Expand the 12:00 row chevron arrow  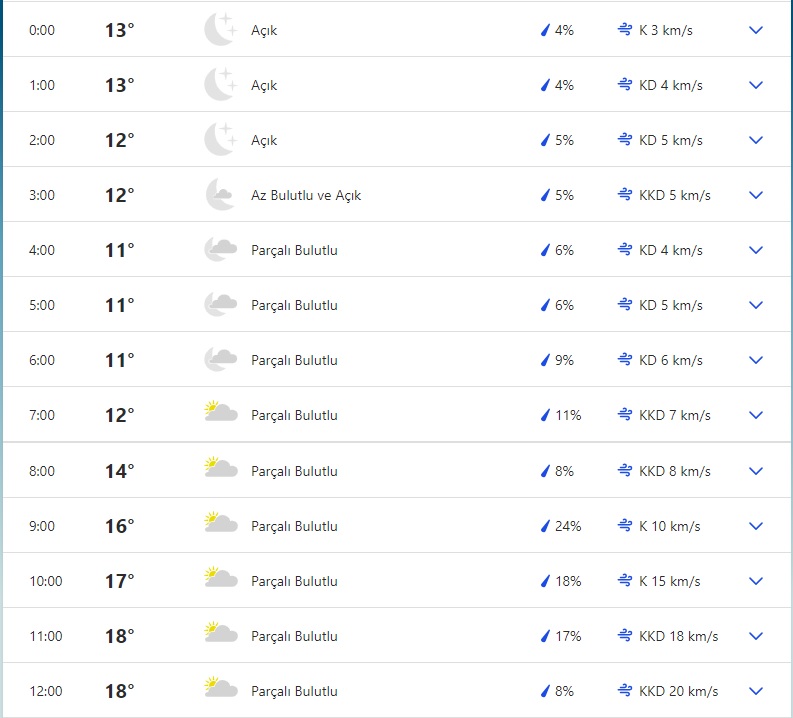coord(756,691)
